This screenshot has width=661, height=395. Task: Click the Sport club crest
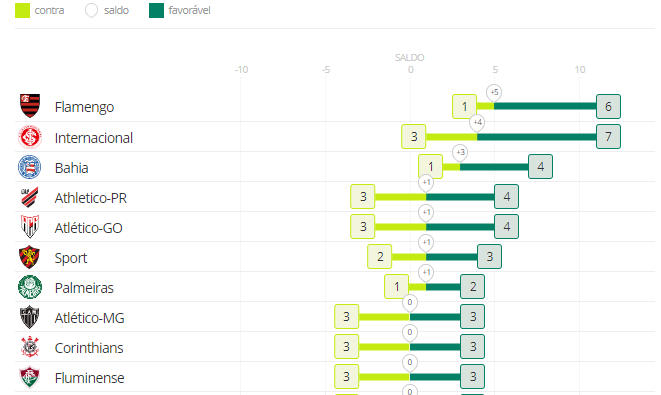click(x=30, y=257)
